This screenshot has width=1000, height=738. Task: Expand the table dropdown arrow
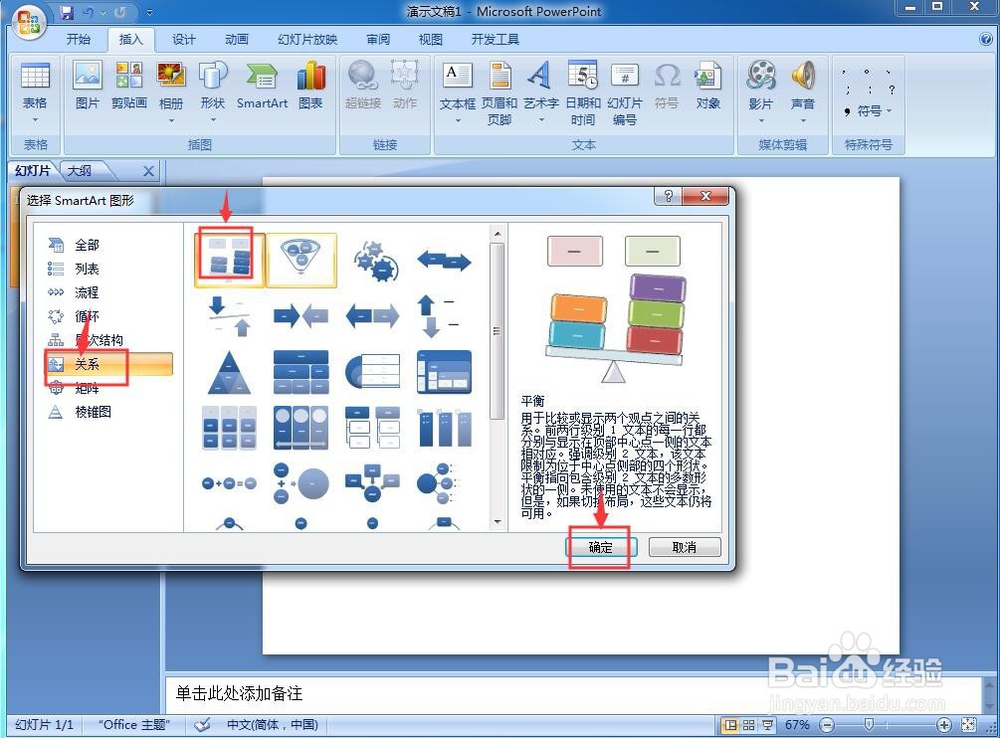tap(35, 120)
